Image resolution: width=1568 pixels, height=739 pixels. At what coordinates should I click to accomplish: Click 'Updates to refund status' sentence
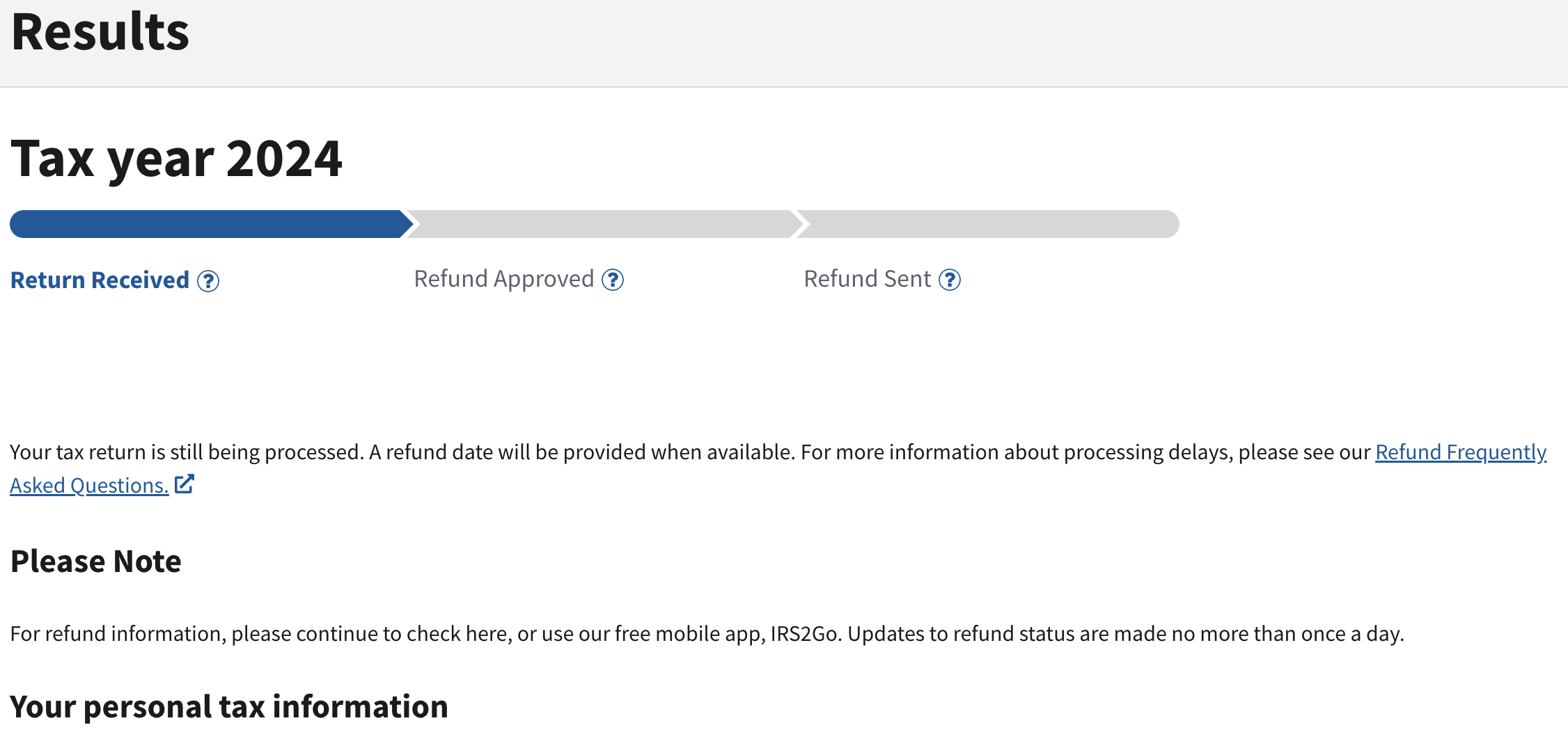click(1125, 634)
